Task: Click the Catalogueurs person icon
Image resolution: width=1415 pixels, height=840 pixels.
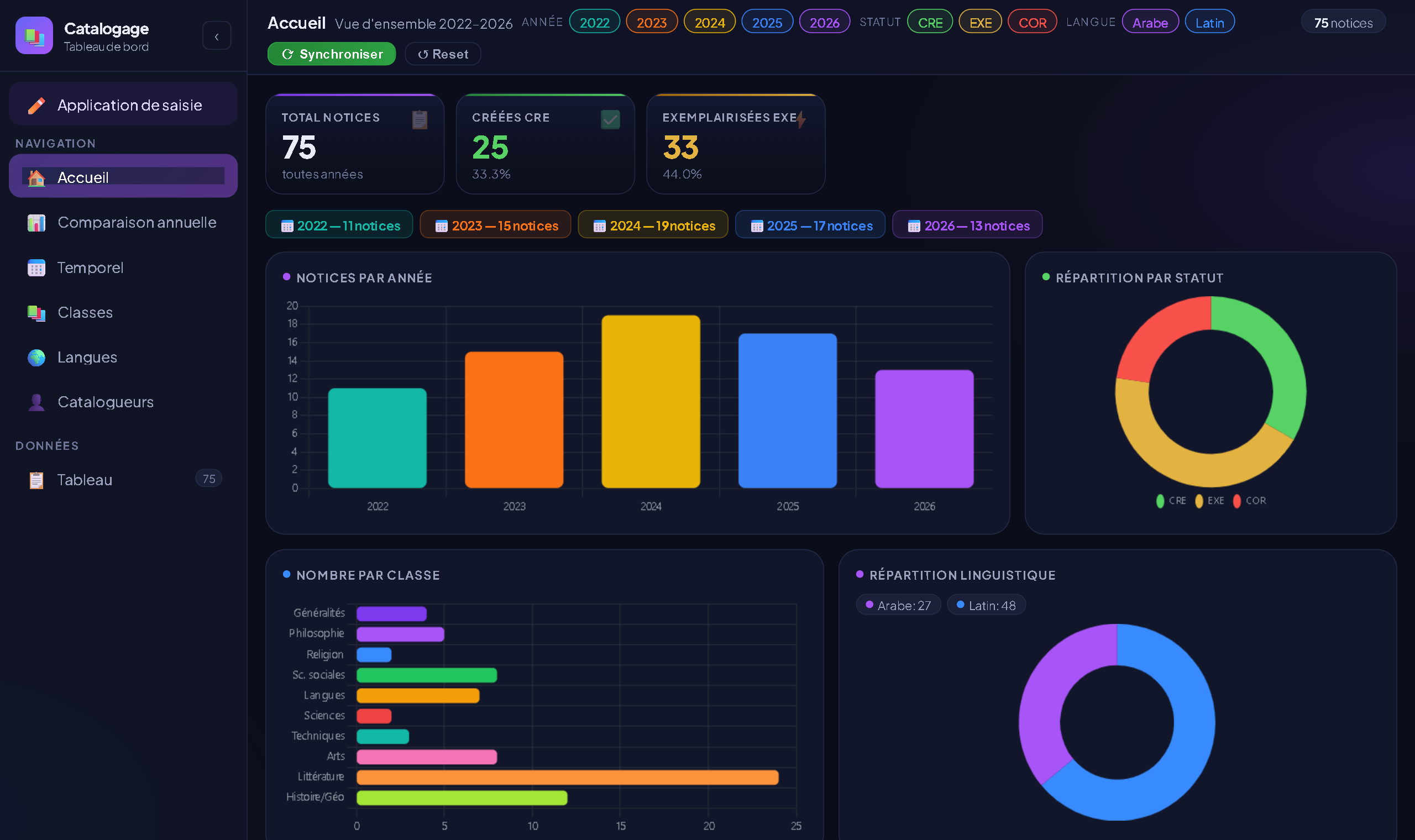Action: pos(36,402)
